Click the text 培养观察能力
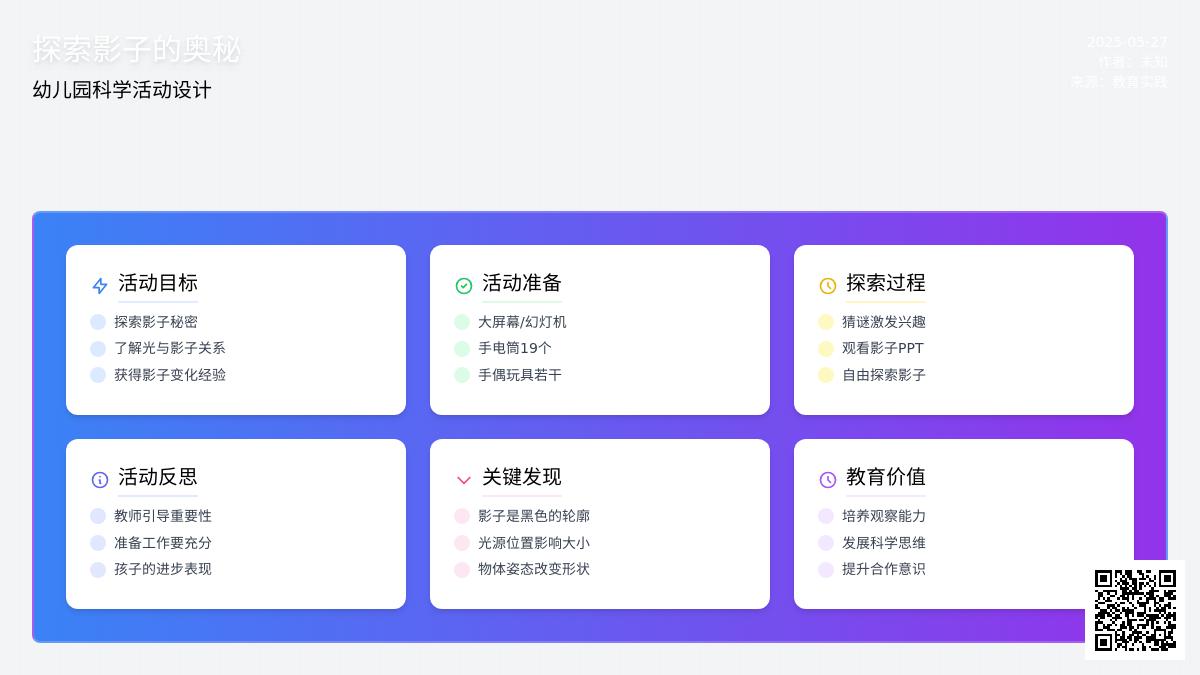Screen dimensions: 1200x675 point(884,516)
